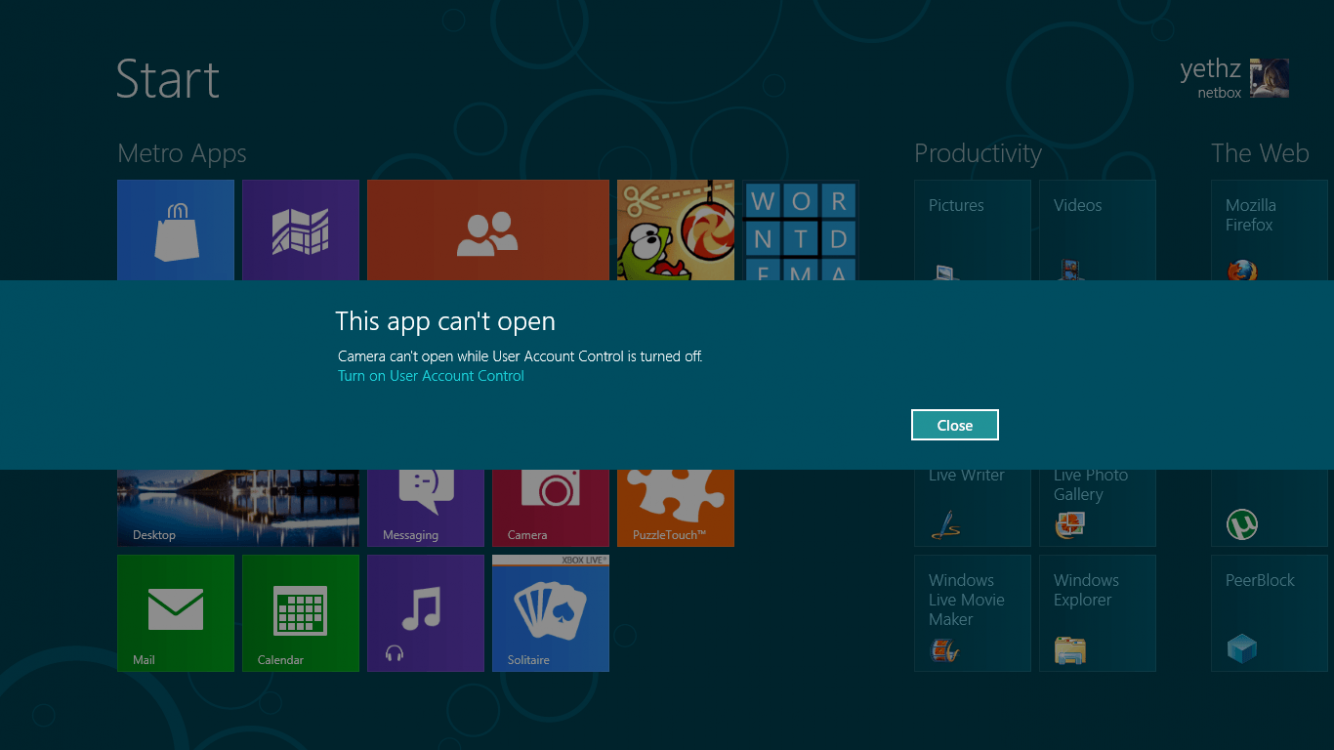Open the Music tile with headphones
The image size is (1334, 750).
426,613
